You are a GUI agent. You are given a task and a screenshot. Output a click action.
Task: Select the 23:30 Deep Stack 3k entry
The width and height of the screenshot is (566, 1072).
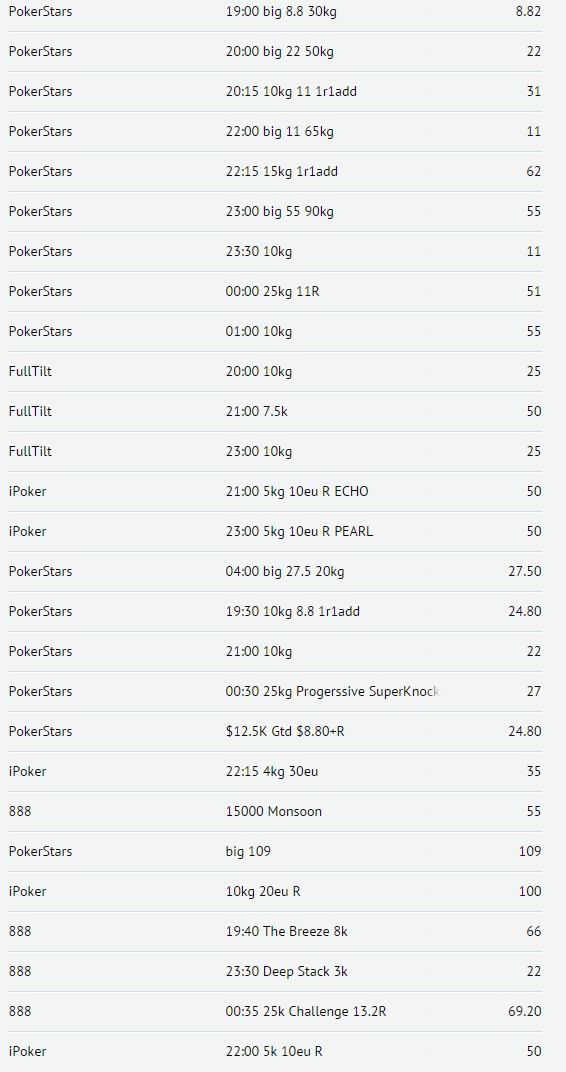coord(286,972)
